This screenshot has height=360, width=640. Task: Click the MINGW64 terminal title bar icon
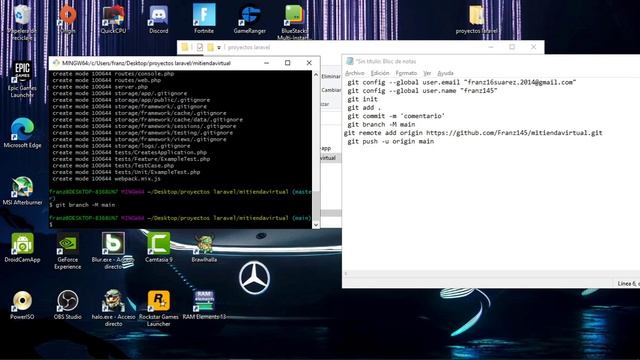pyautogui.click(x=56, y=63)
